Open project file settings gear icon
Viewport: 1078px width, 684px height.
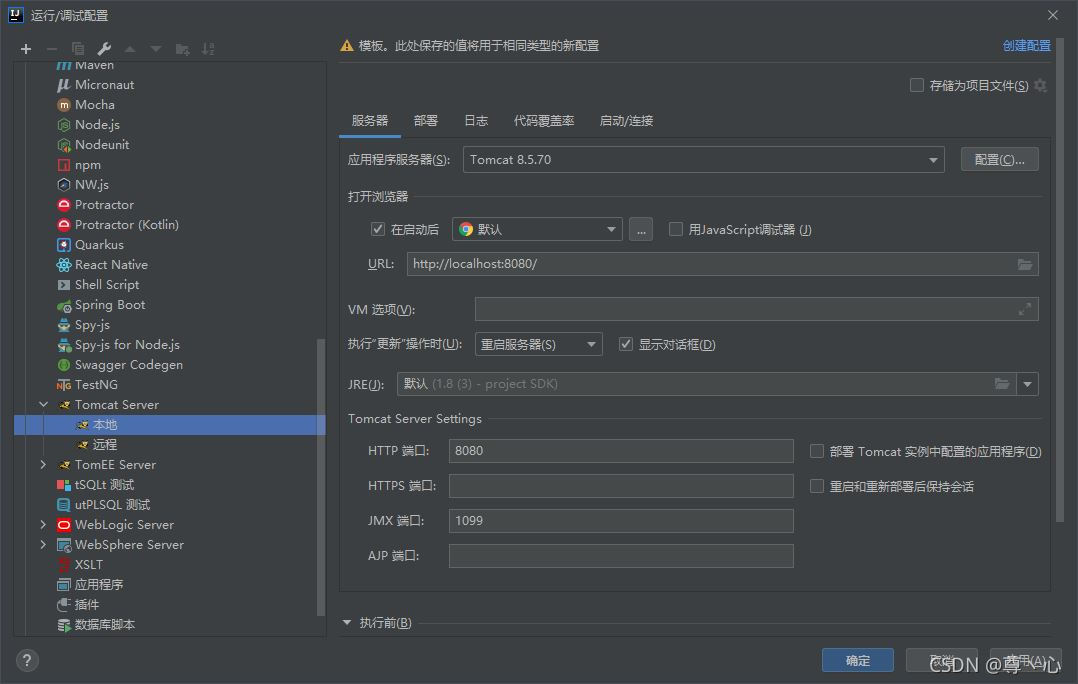click(x=1040, y=85)
